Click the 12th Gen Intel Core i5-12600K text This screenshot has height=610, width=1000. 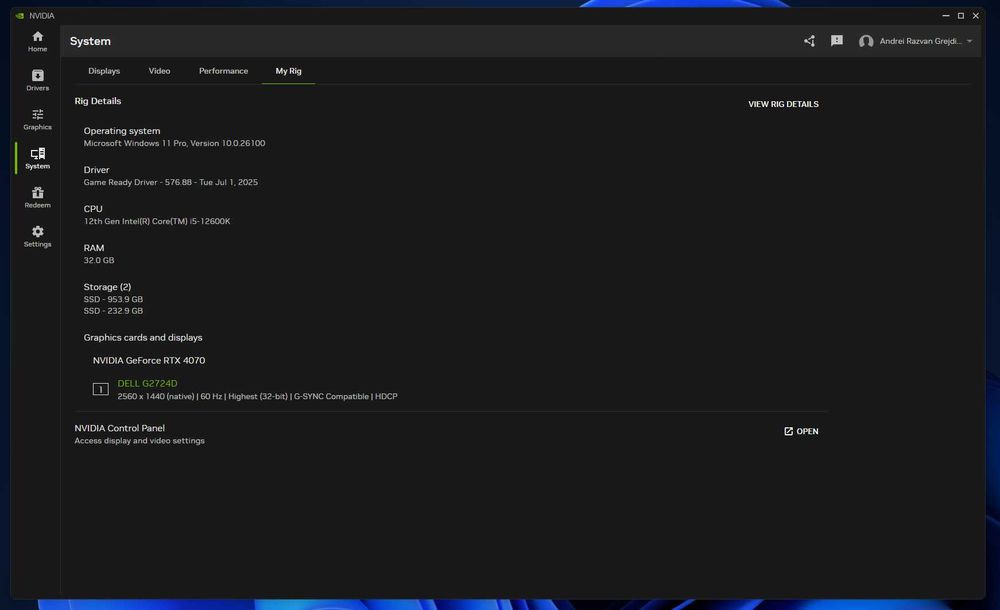pos(157,221)
